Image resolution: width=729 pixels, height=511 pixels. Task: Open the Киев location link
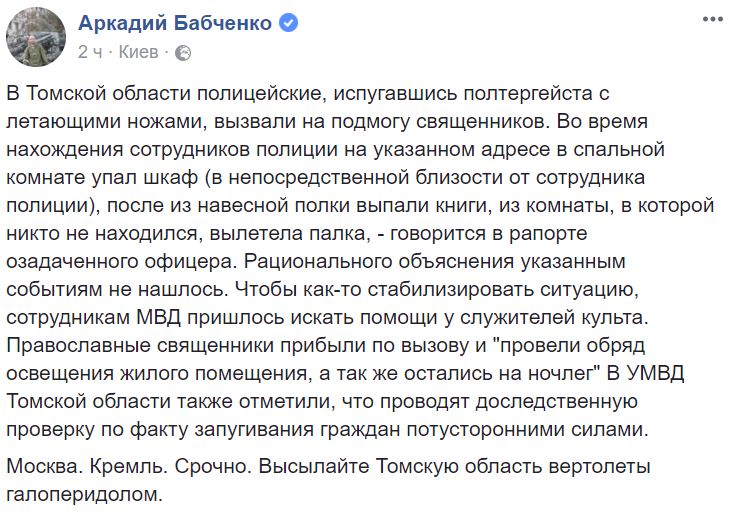[139, 52]
